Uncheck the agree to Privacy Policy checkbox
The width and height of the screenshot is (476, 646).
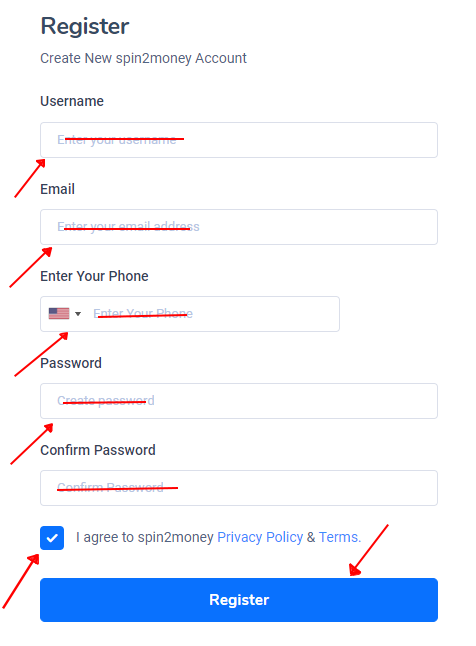[x=52, y=538]
